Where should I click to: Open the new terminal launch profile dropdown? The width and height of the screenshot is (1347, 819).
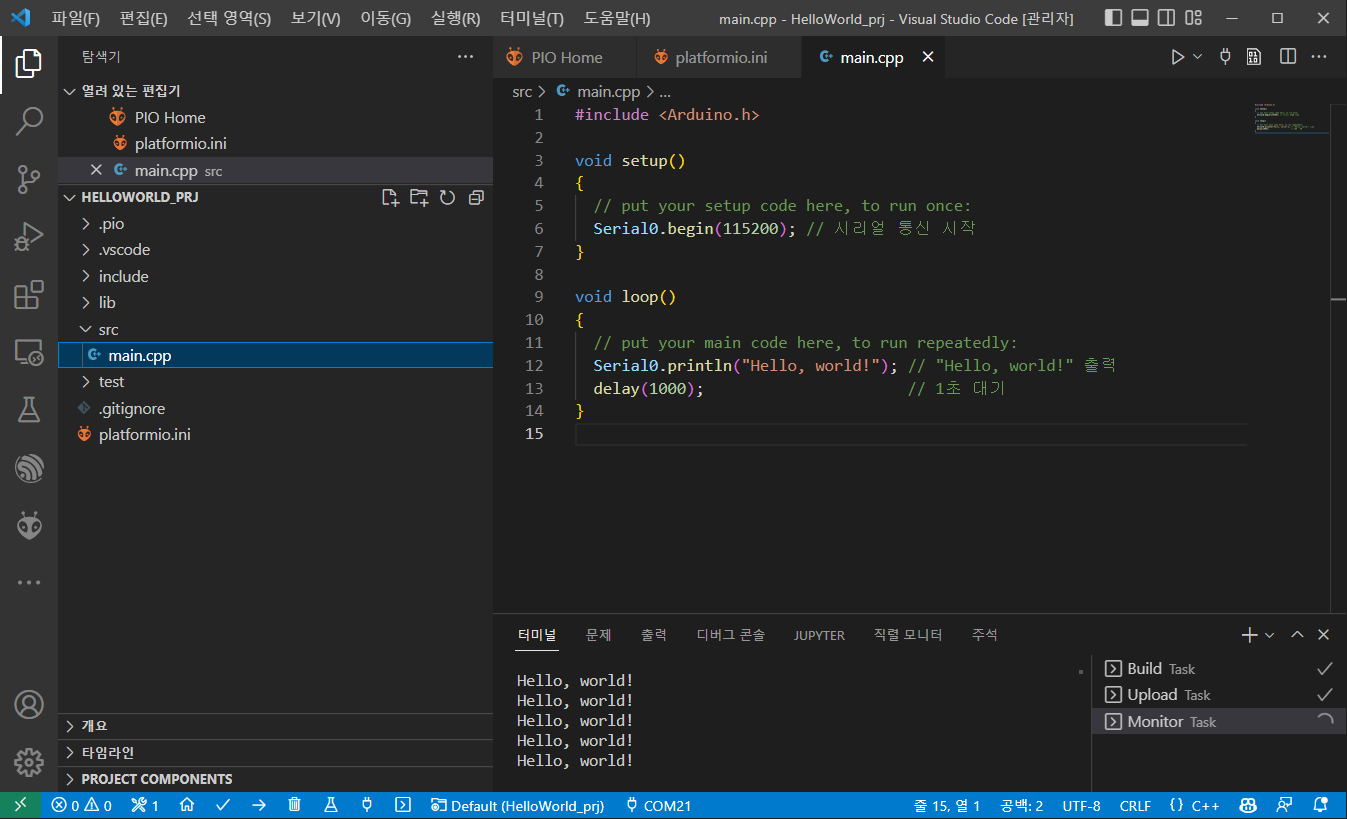point(1270,635)
